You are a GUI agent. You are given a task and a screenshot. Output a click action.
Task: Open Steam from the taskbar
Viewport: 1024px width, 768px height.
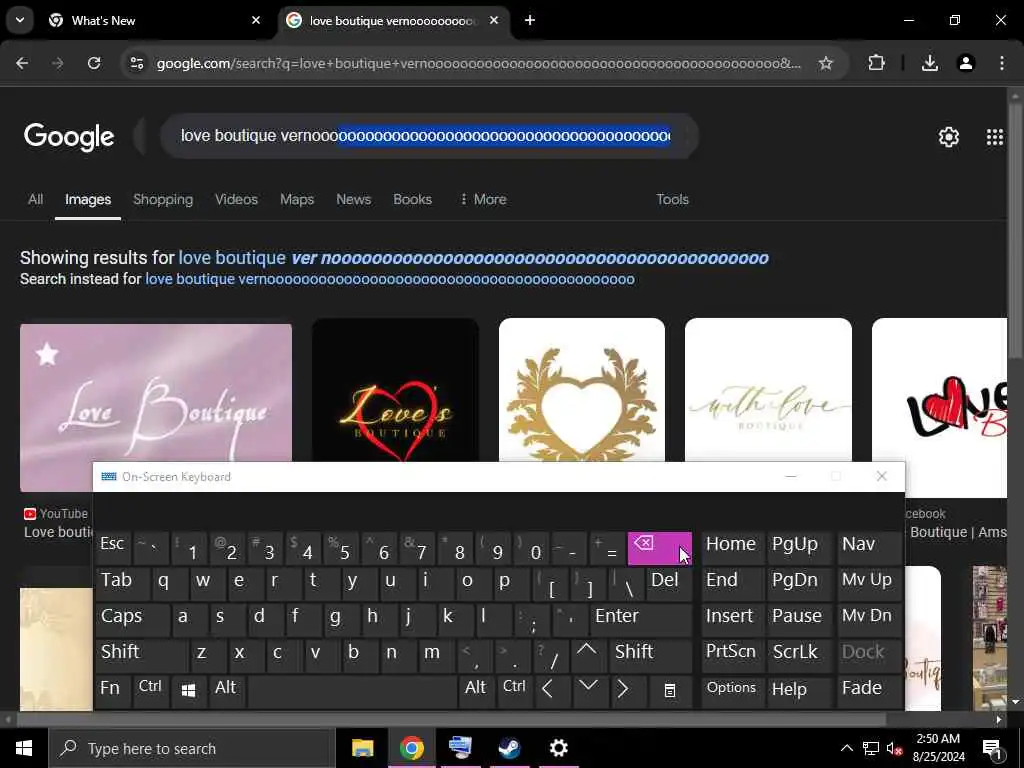click(509, 748)
